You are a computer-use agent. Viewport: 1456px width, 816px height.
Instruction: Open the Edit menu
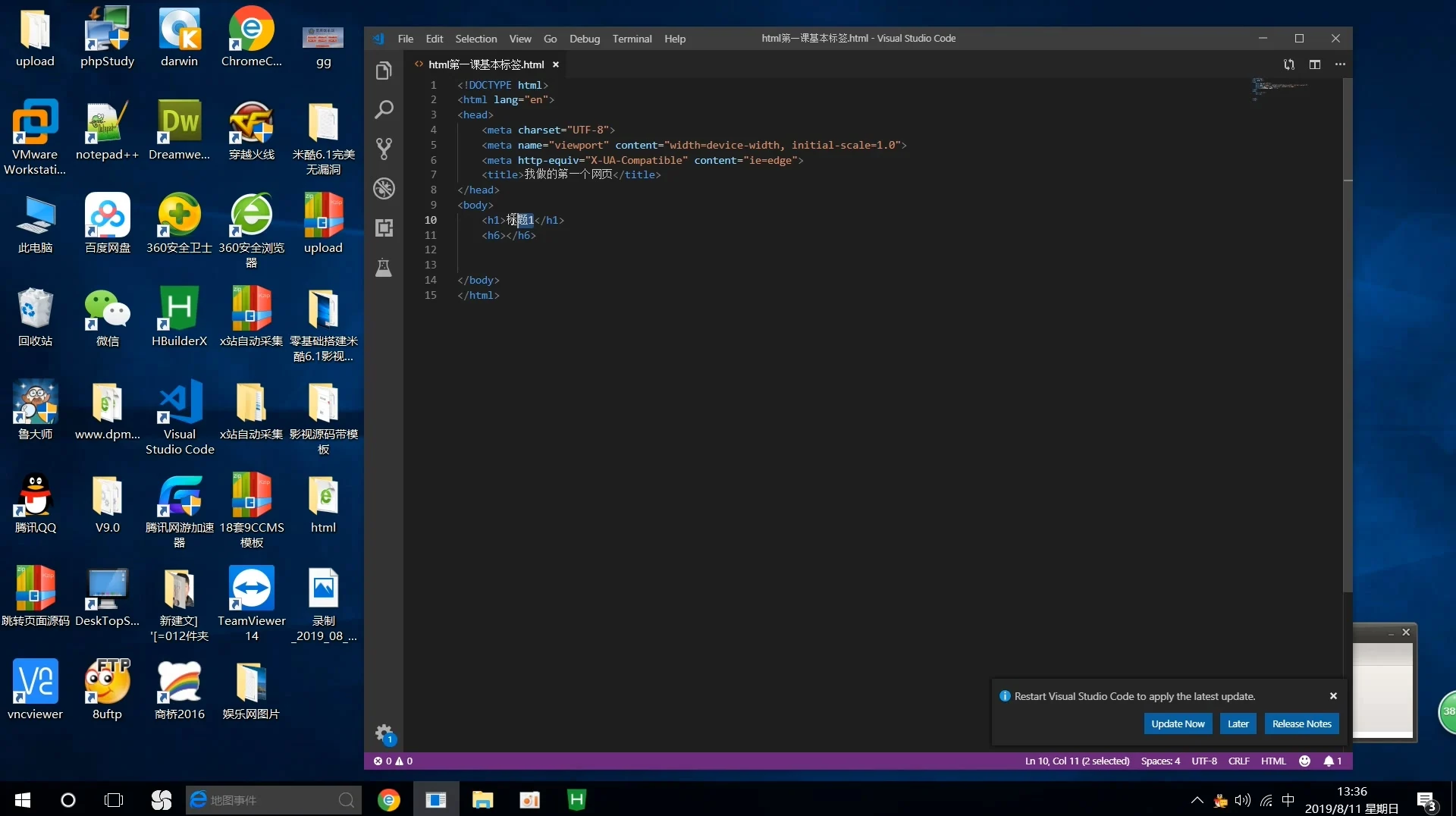(435, 39)
